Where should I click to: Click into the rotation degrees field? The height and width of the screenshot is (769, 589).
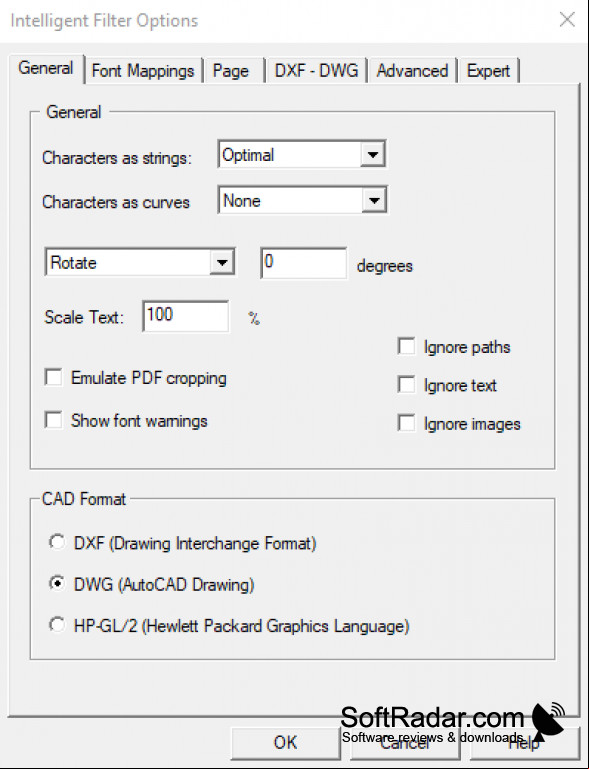click(x=304, y=263)
